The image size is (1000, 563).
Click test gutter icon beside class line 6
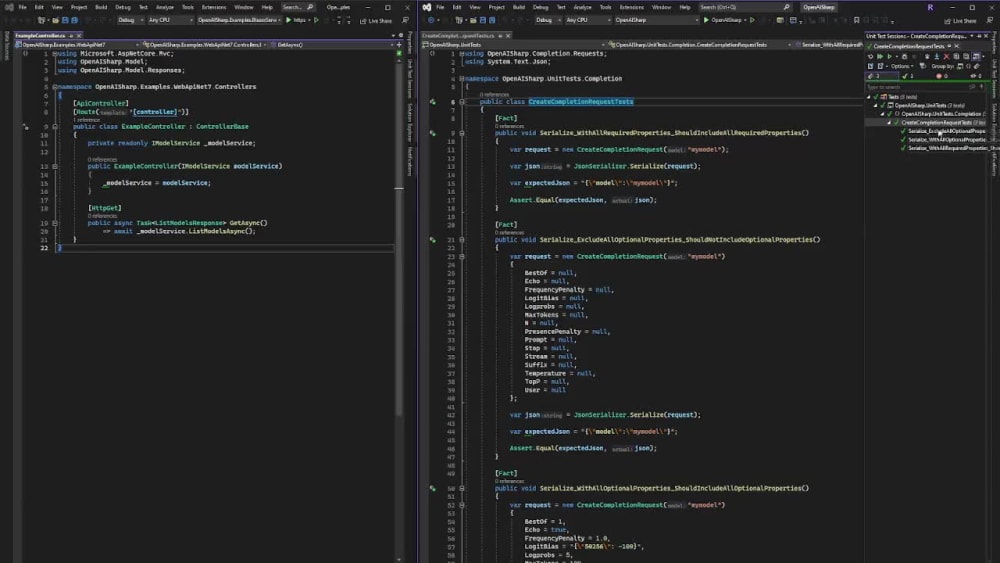pos(433,101)
